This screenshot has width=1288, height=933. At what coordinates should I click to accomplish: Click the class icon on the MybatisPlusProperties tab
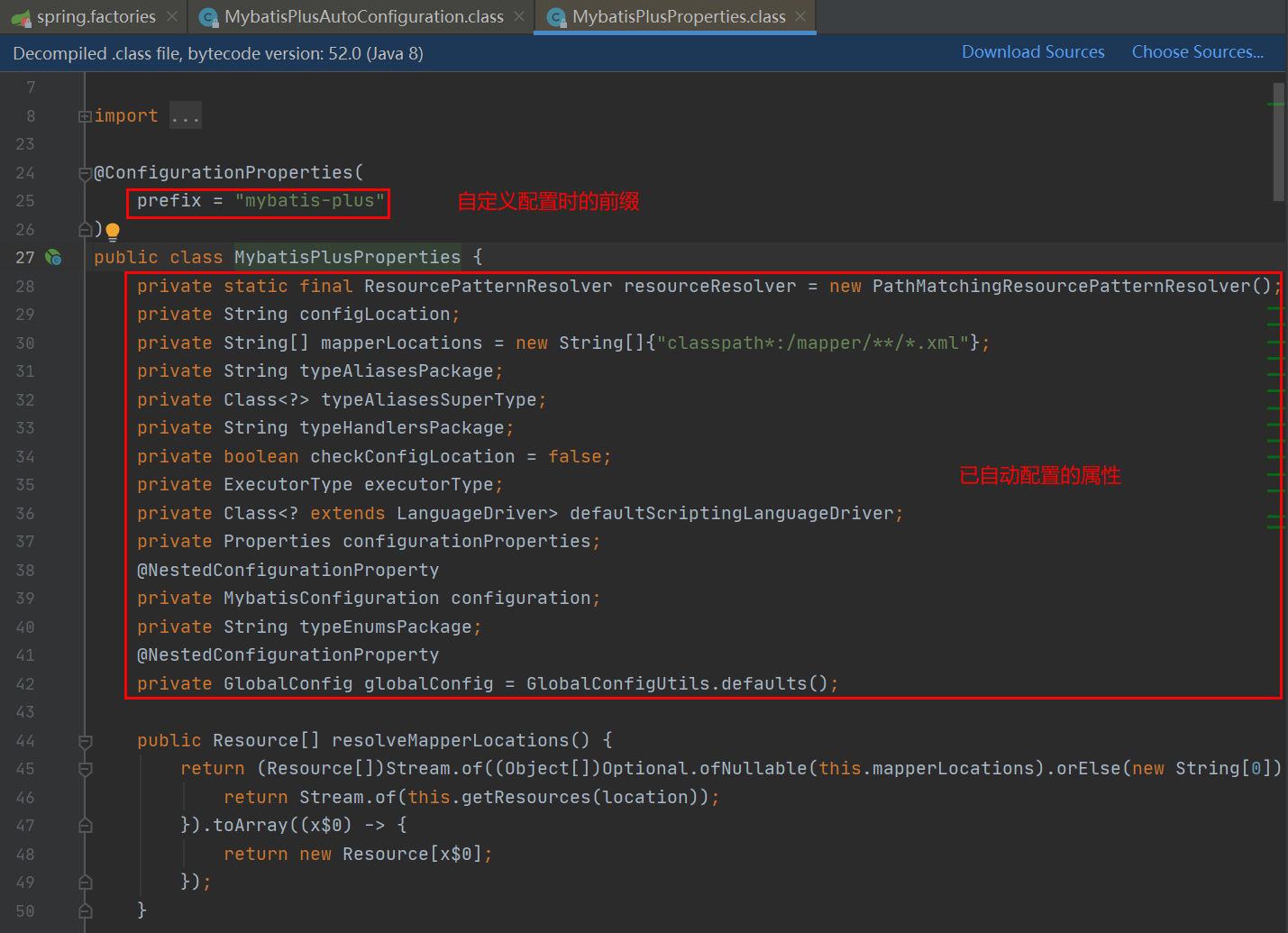[x=557, y=17]
